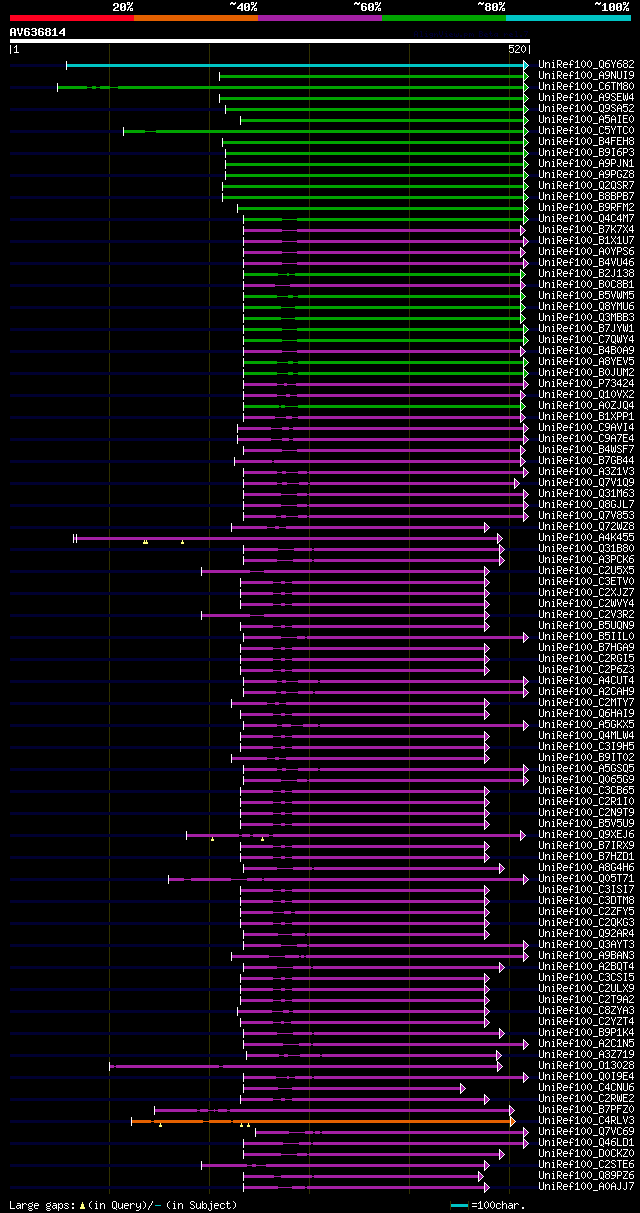Screen dimensions: 640x1213
Task: Click the UniRef100_C2U5X5 label
Action: point(586,571)
